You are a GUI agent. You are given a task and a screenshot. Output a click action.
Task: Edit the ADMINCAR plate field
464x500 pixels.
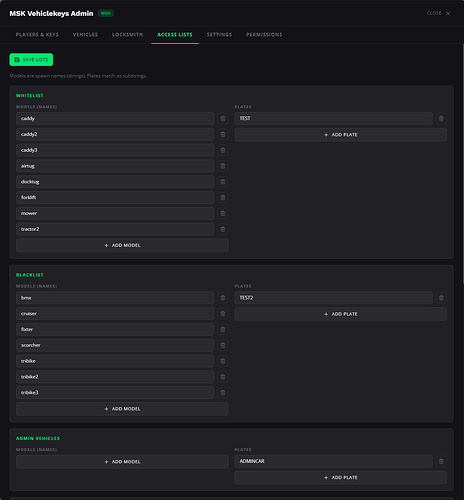click(x=333, y=461)
